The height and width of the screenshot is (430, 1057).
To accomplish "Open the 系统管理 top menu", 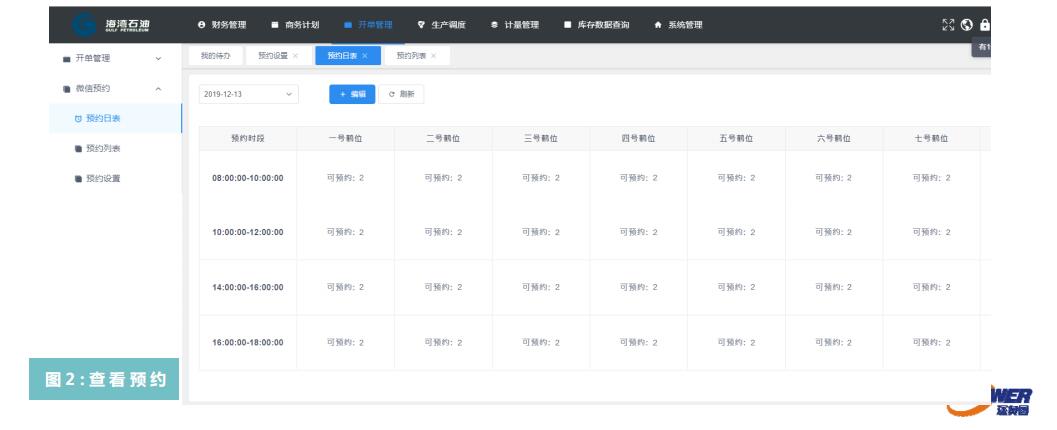I will point(678,25).
